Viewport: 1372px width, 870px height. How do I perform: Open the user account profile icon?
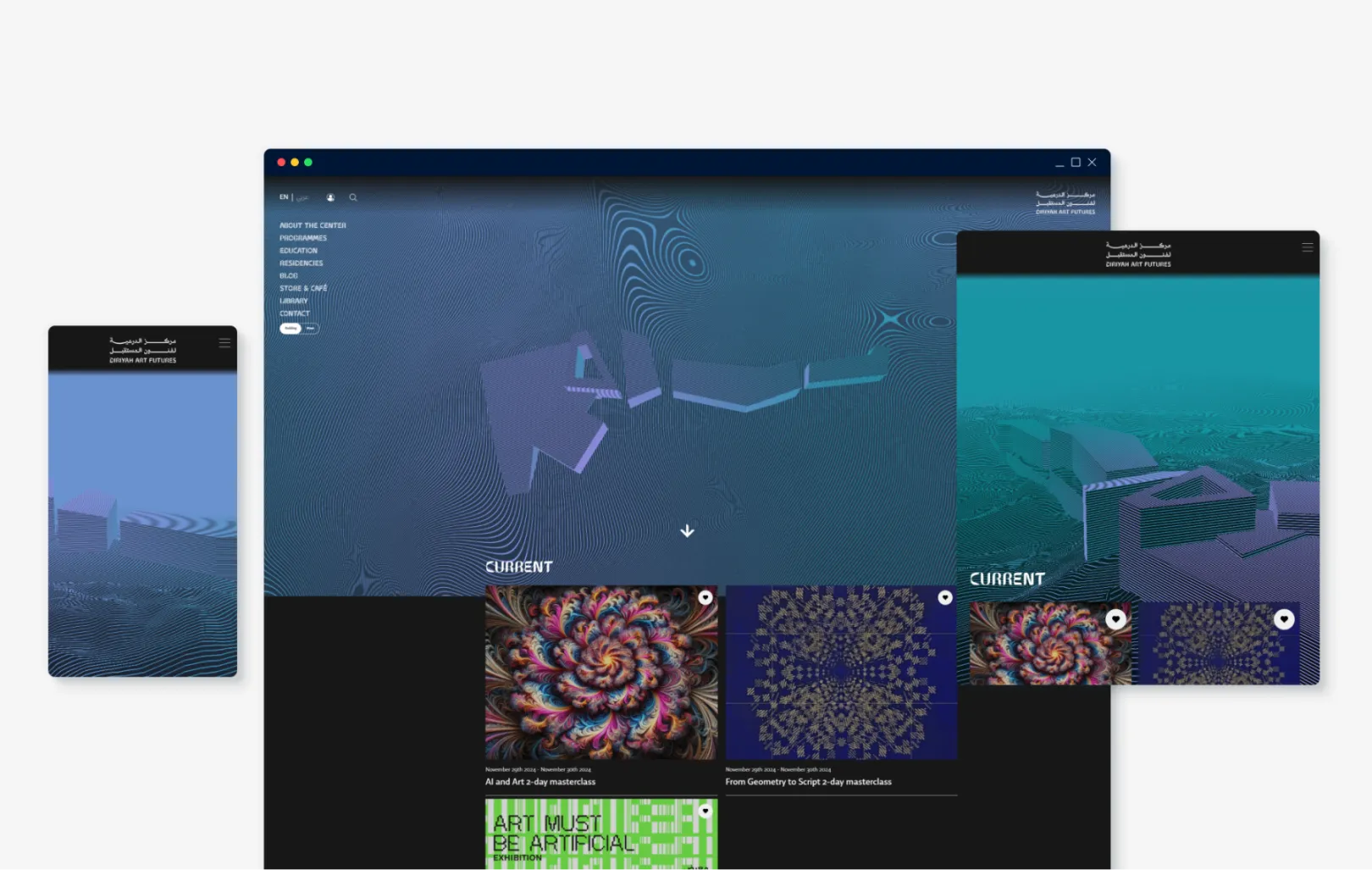[x=330, y=197]
